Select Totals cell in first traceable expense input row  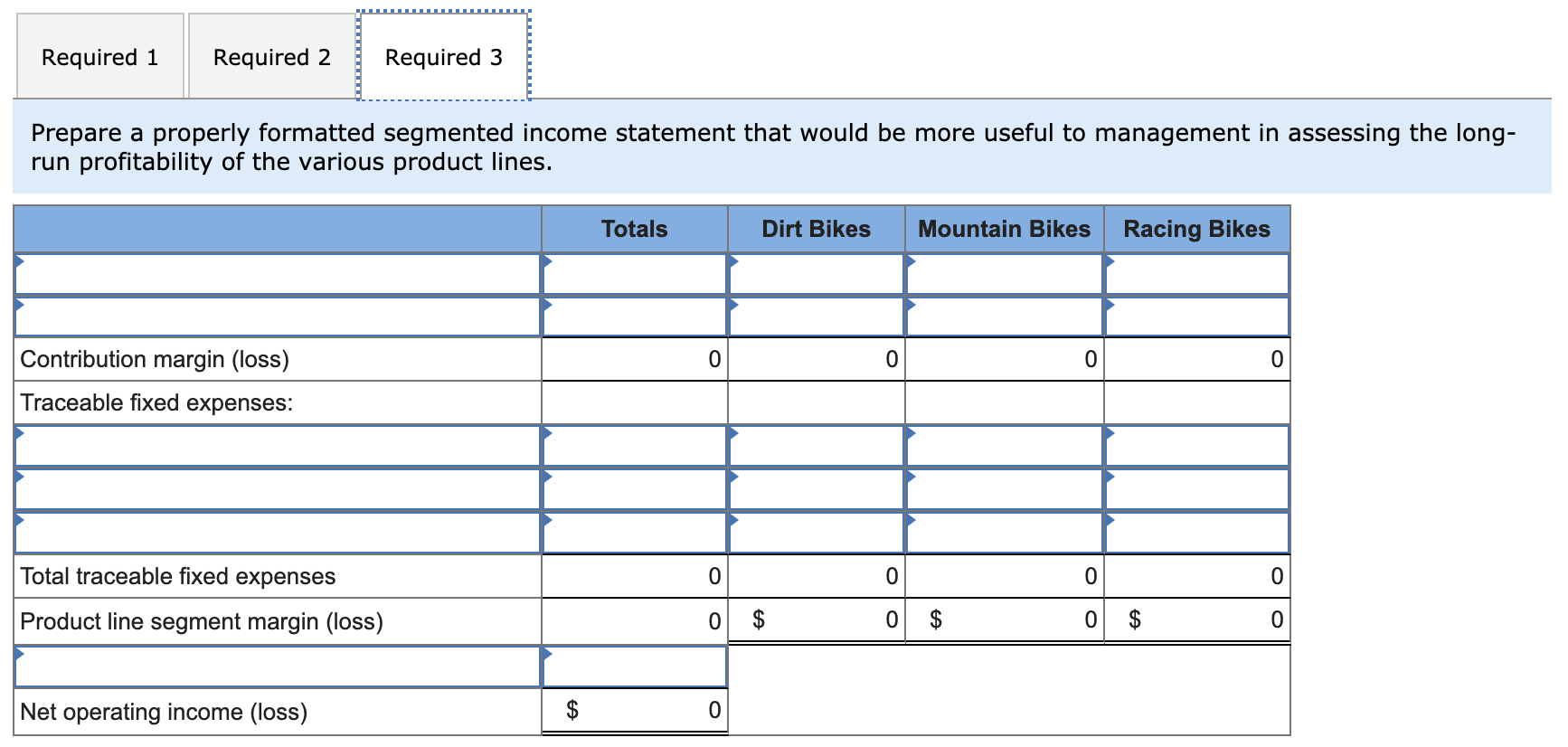coord(635,446)
